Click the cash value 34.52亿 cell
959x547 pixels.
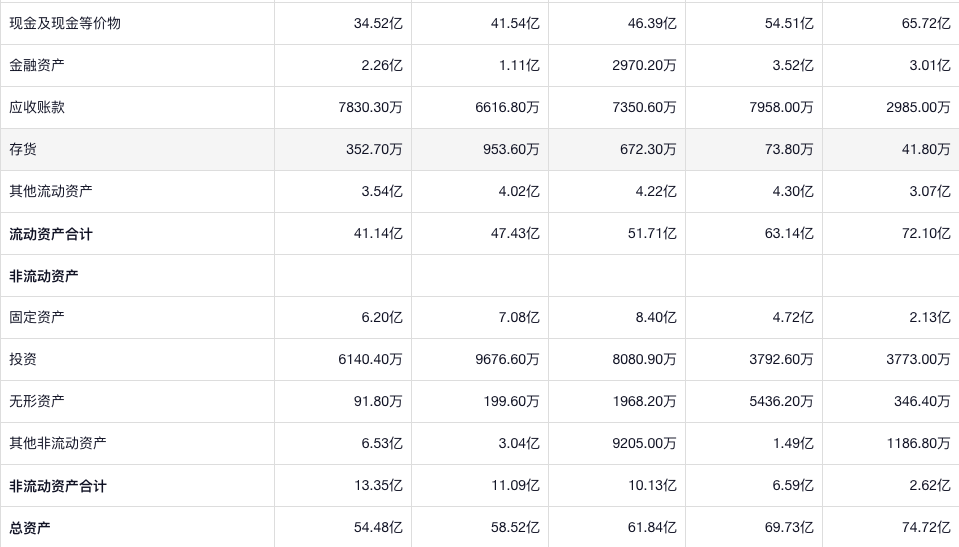378,23
